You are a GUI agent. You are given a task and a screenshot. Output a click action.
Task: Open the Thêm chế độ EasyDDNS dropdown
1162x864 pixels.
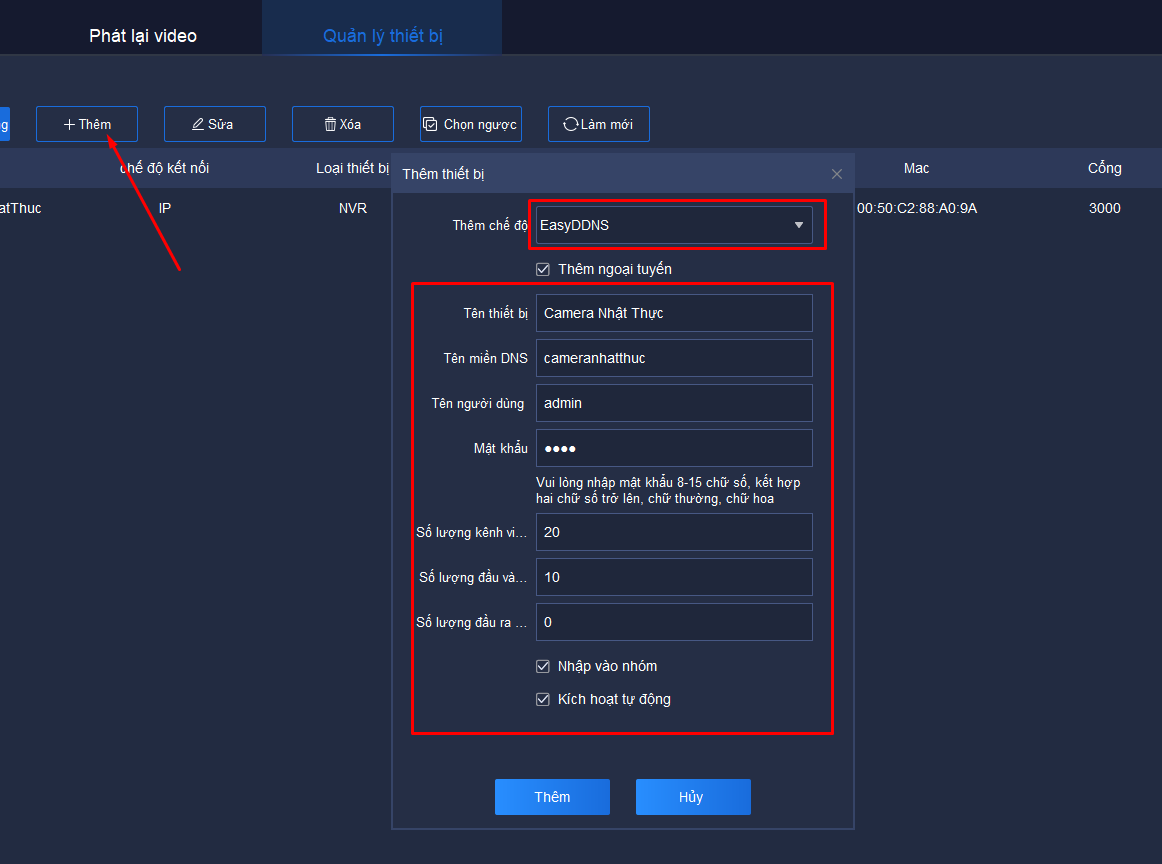674,225
